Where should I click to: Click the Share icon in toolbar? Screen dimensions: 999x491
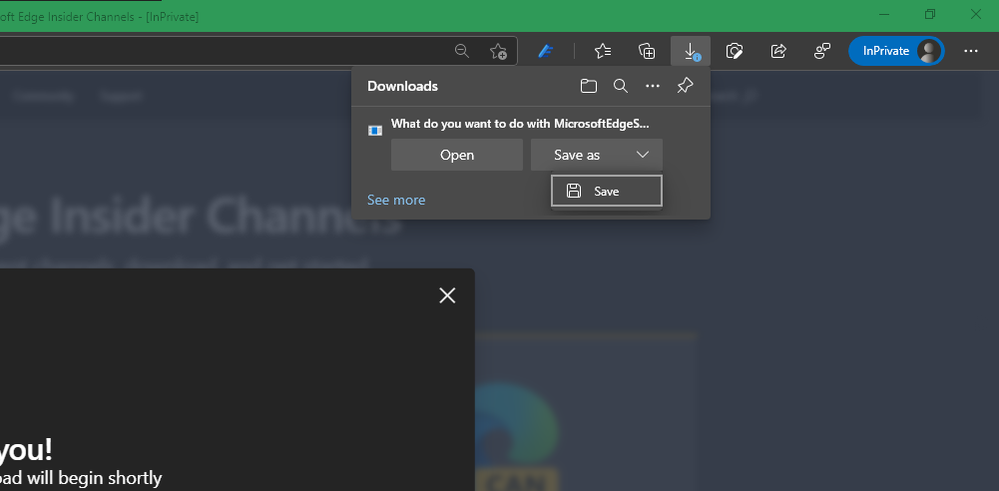[779, 51]
